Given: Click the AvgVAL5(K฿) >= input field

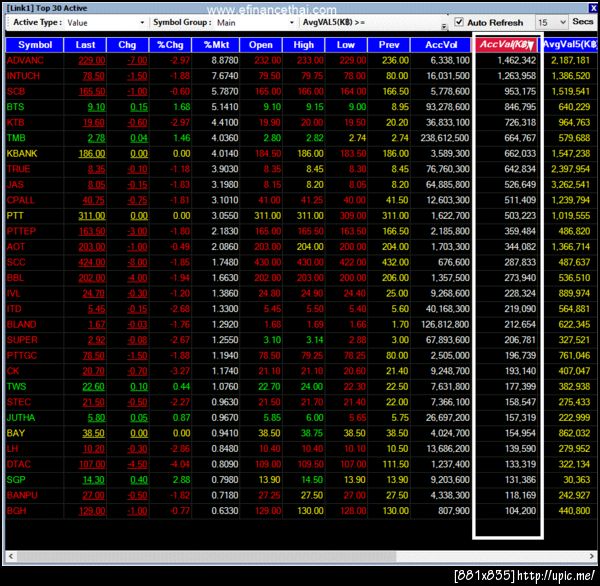Looking at the screenshot, I should point(405,23).
